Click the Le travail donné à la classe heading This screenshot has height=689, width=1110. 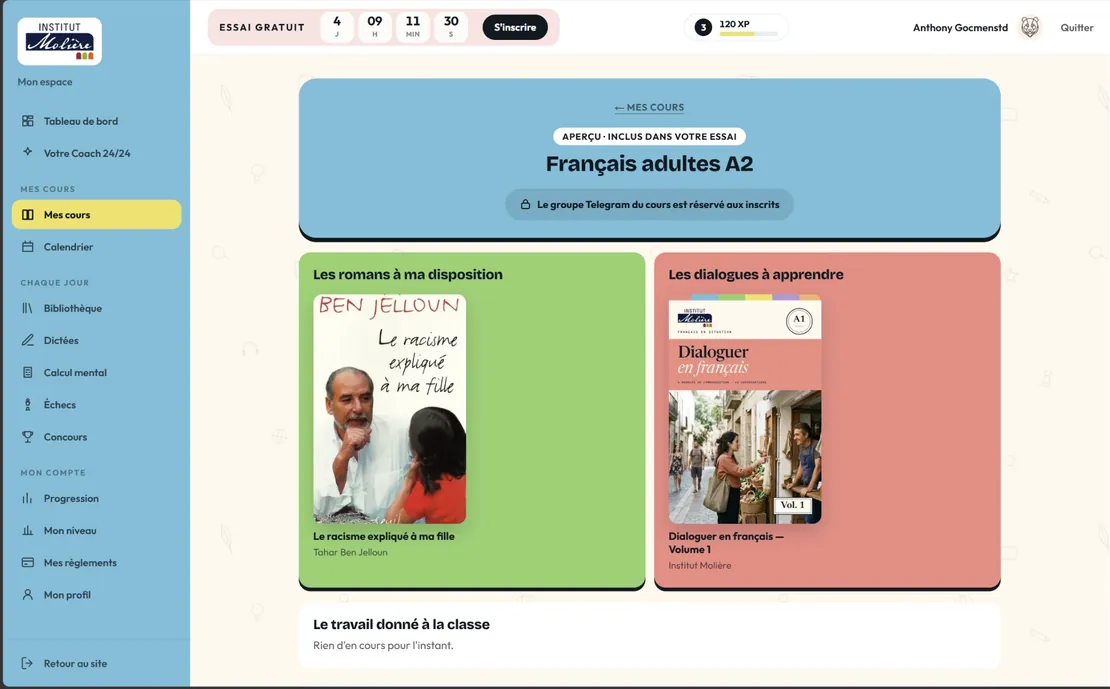[401, 625]
